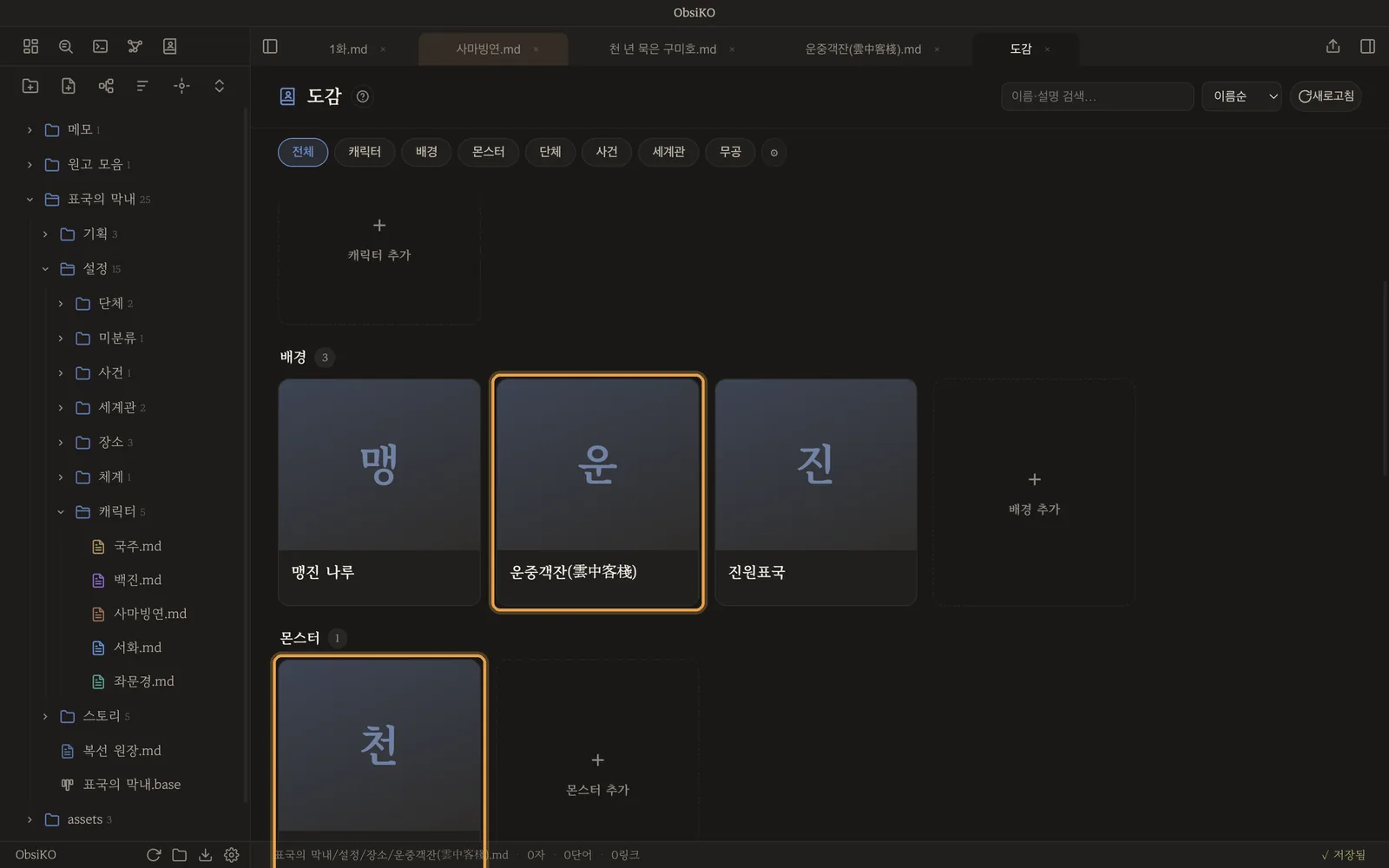This screenshot has height=868, width=1389.
Task: Collapse the 표국의 막내 folder
Action: tap(30, 200)
